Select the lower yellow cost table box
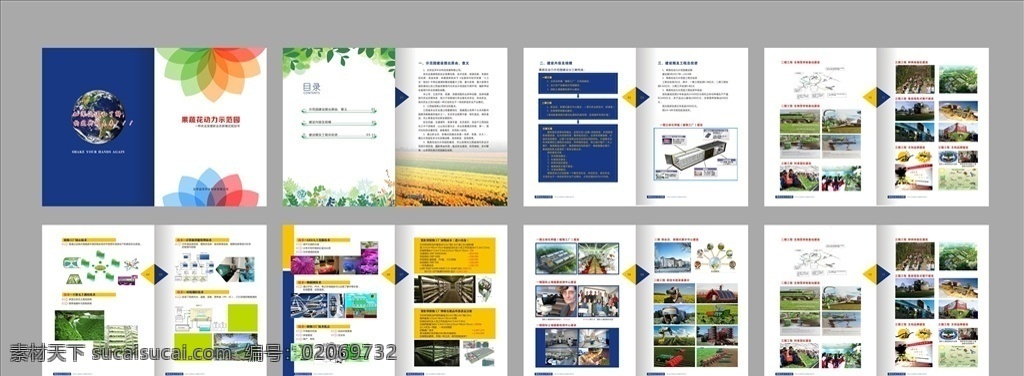The width and height of the screenshot is (1024, 376). [455, 323]
